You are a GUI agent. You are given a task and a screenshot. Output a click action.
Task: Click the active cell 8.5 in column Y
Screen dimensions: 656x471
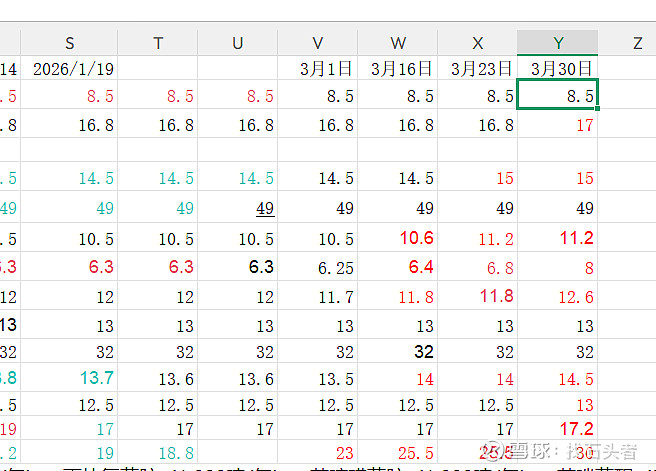557,95
